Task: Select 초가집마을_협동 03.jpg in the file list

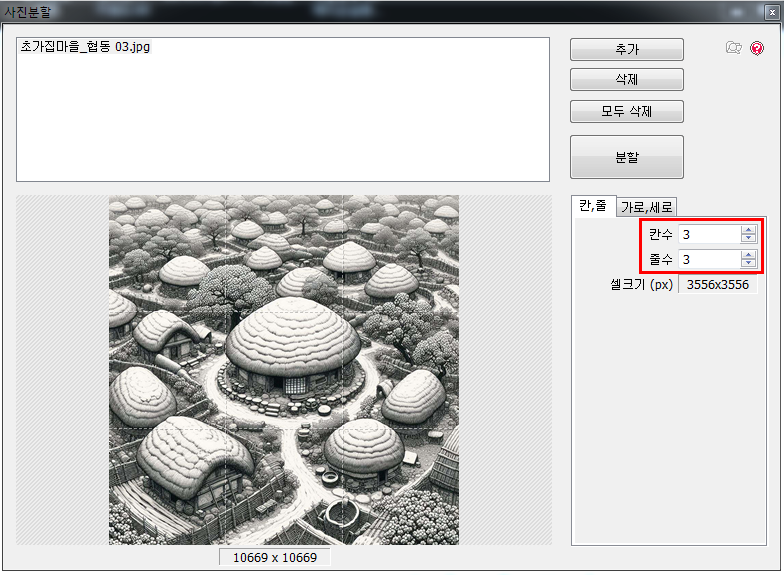Action: click(85, 46)
